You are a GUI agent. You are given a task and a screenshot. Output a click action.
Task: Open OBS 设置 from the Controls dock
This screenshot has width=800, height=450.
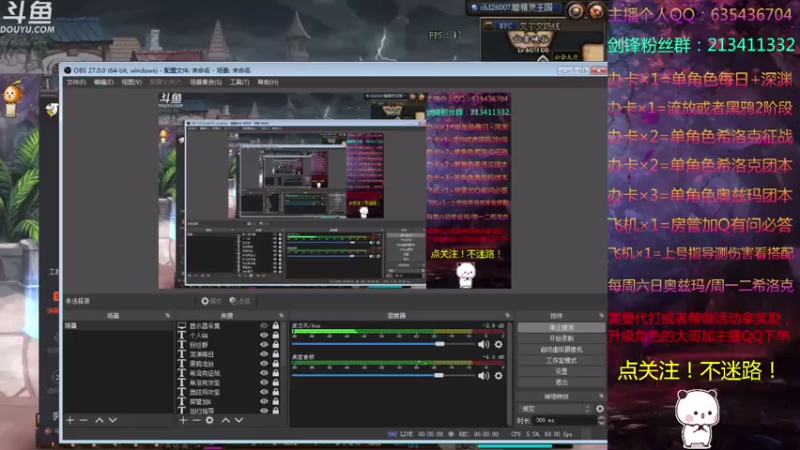coord(561,371)
